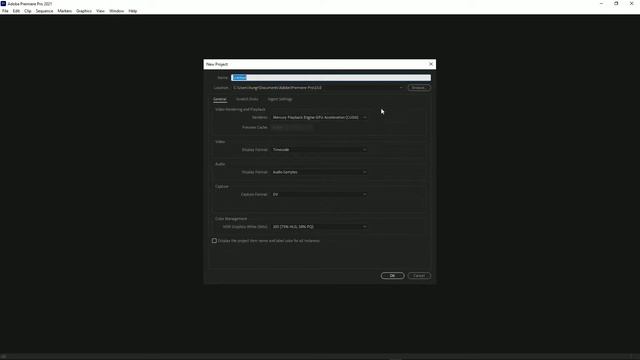The image size is (640, 360).
Task: Open the Renderer dropdown
Action: [x=319, y=118]
